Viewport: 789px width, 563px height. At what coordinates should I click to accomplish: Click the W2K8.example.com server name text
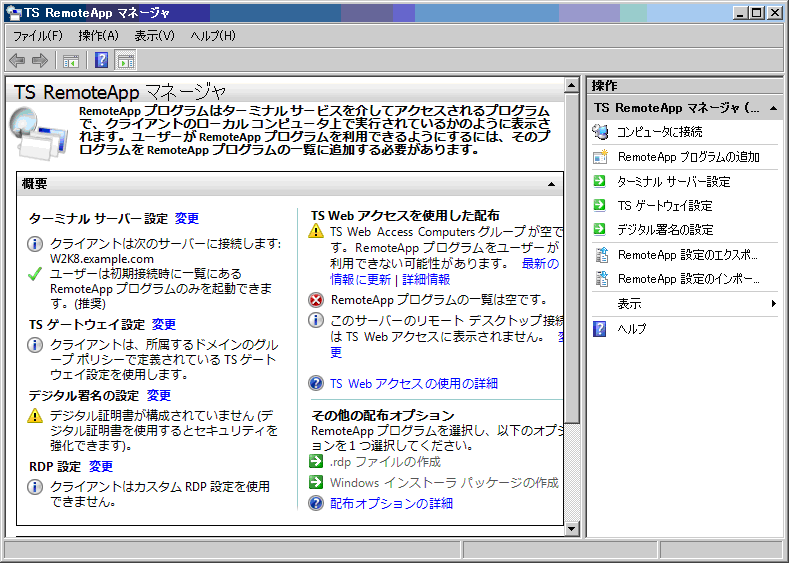102,259
